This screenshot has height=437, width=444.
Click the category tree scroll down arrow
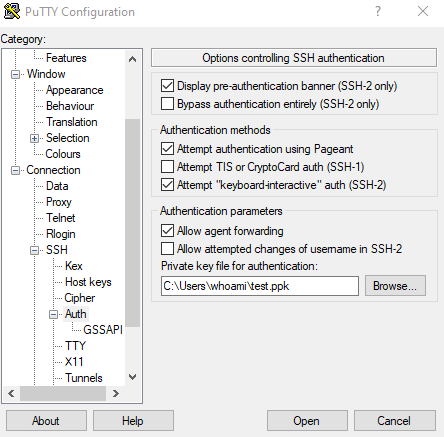132,377
